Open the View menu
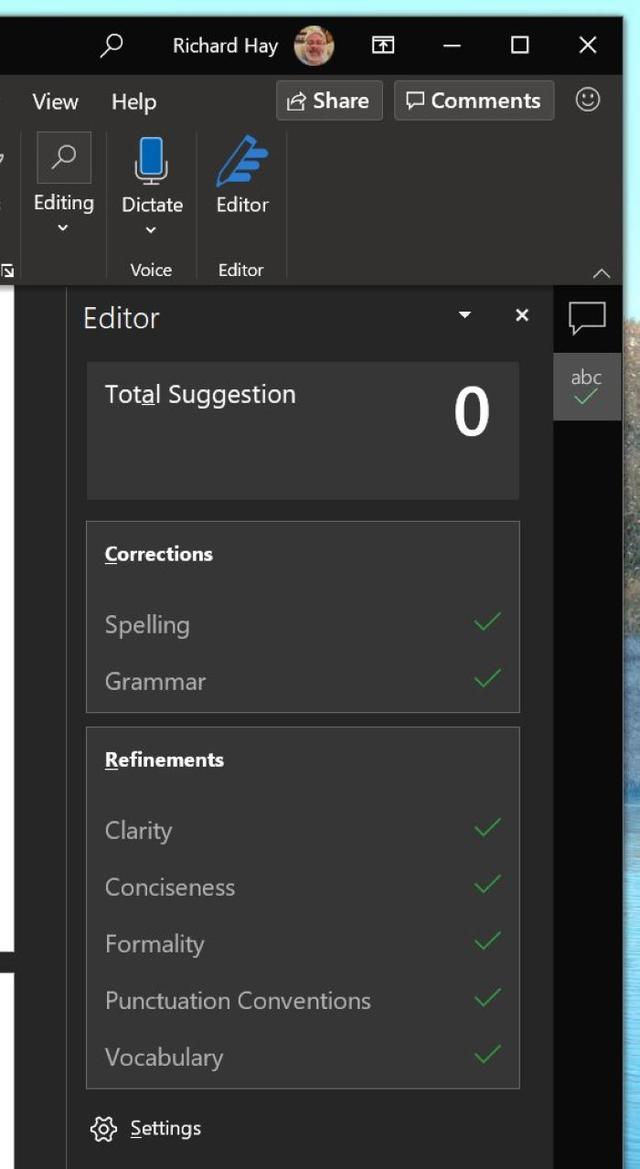Image resolution: width=640 pixels, height=1169 pixels. (x=54, y=101)
